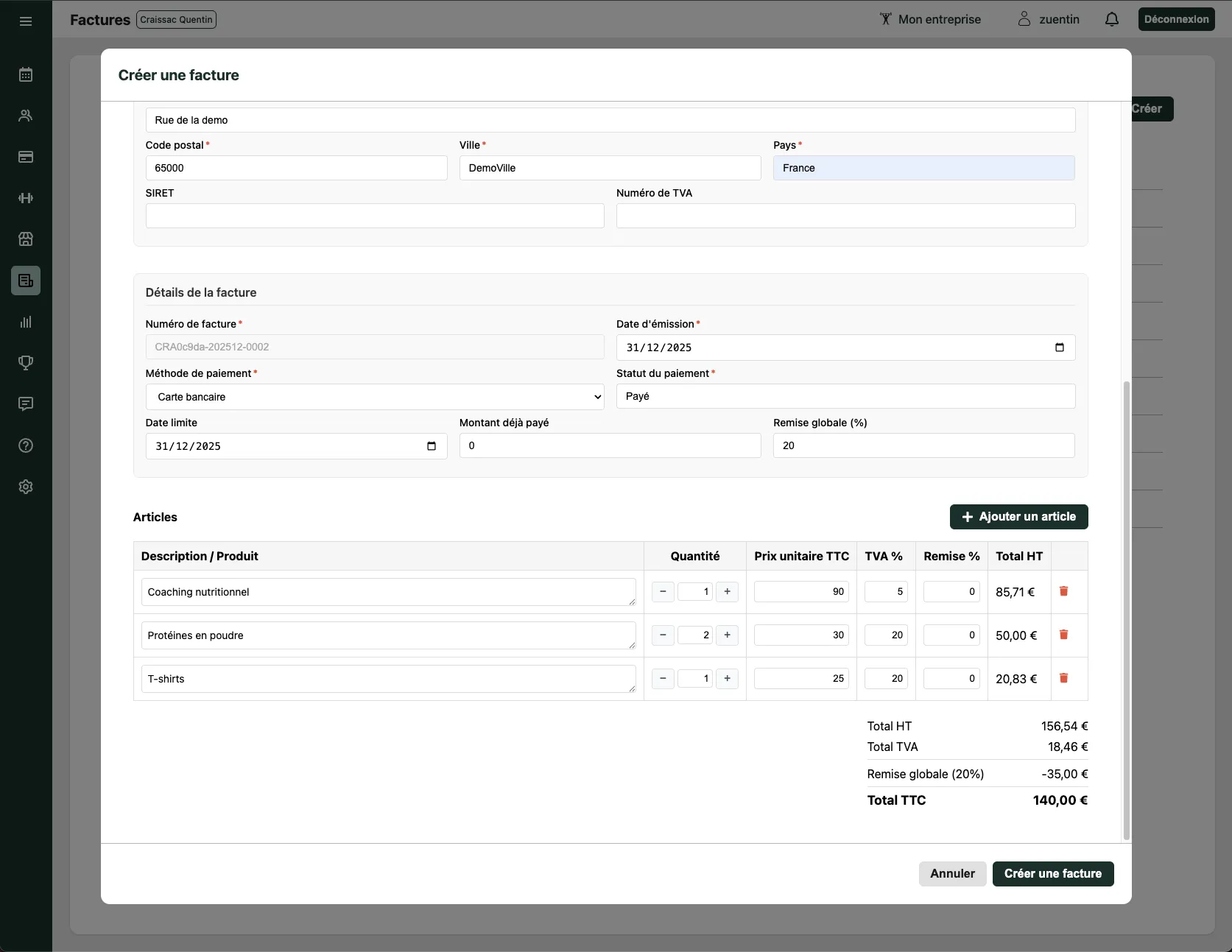
Task: Click the Ajouter un article button
Action: click(1018, 517)
